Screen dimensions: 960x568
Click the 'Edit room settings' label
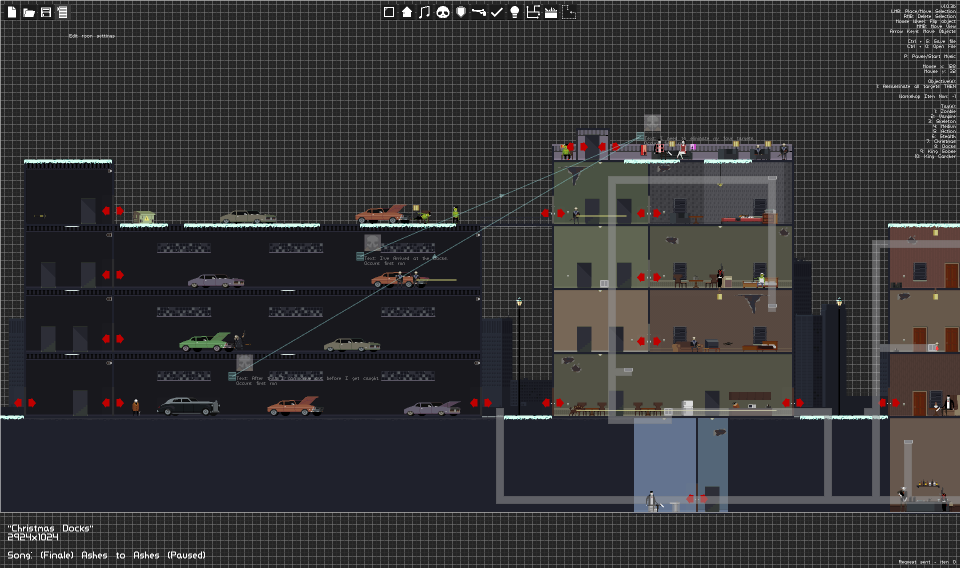click(92, 36)
